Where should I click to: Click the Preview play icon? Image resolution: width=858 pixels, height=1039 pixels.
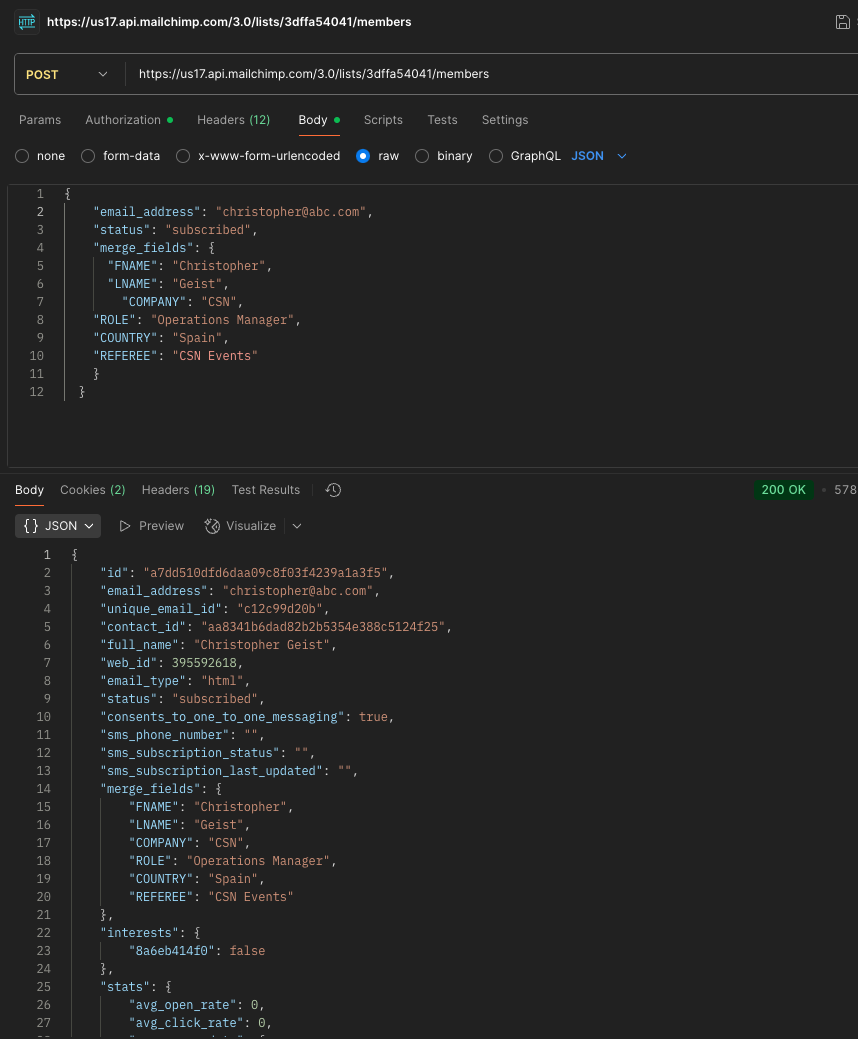125,526
